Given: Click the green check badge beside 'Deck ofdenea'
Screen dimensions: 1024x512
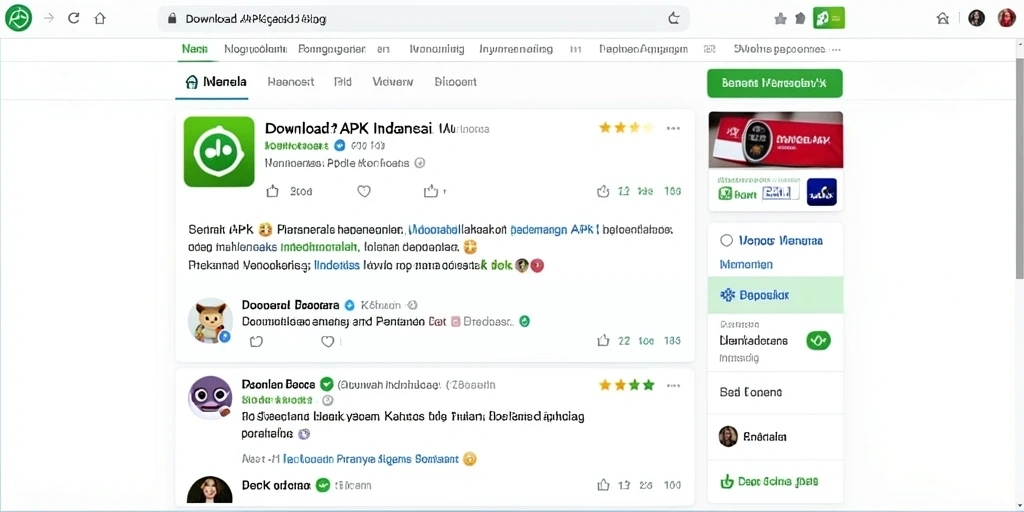Looking at the screenshot, I should (323, 485).
